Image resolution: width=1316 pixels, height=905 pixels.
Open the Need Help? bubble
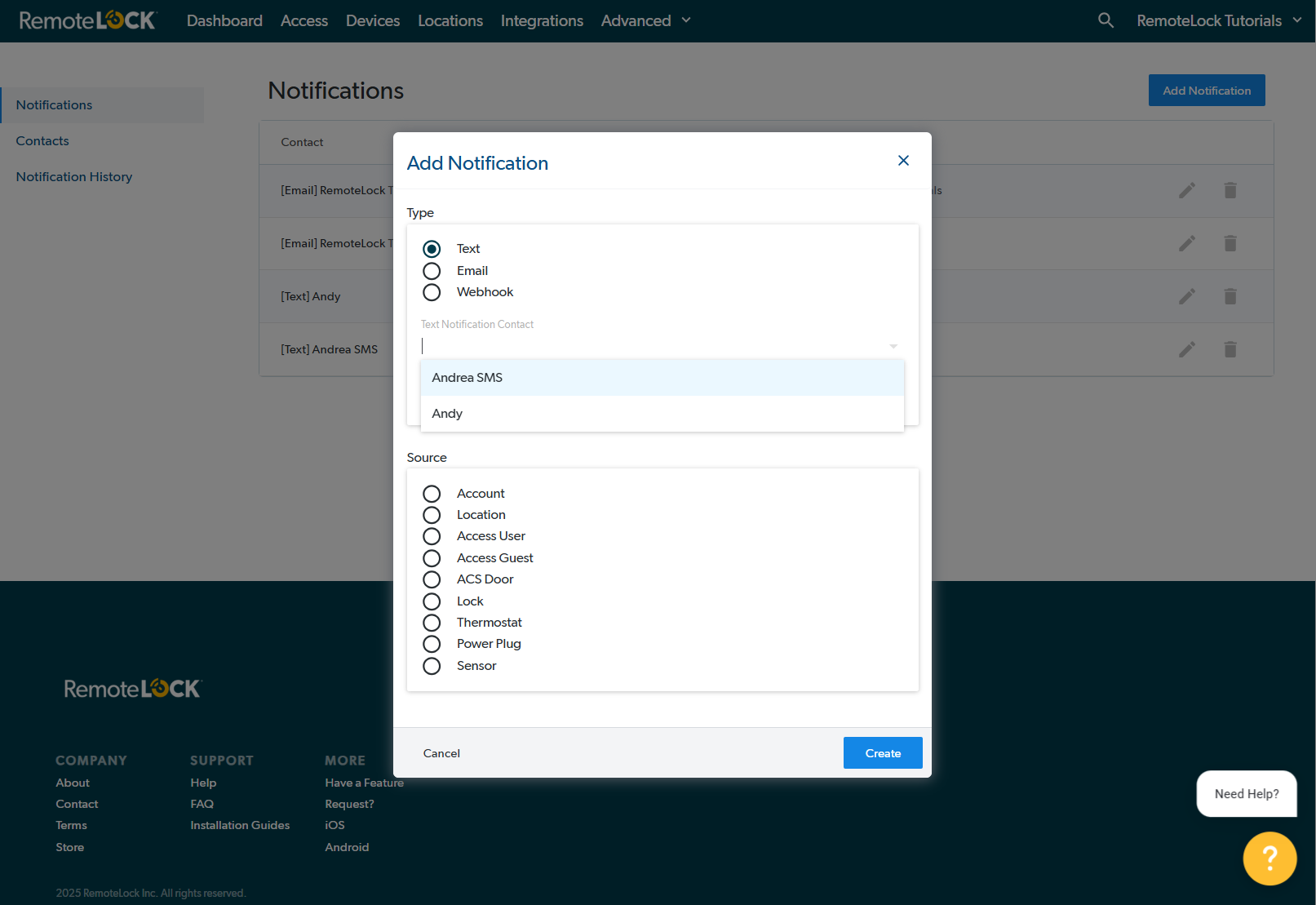click(x=1247, y=794)
